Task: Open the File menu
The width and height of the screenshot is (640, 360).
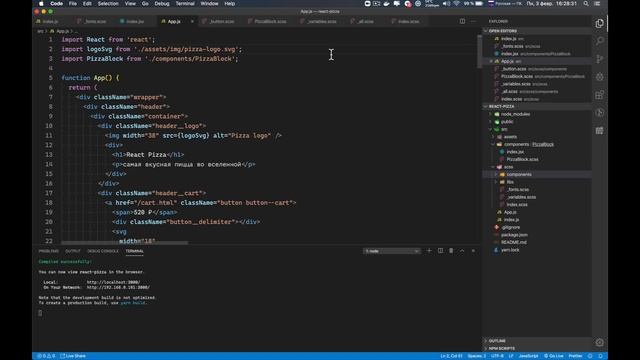Action: click(73, 4)
